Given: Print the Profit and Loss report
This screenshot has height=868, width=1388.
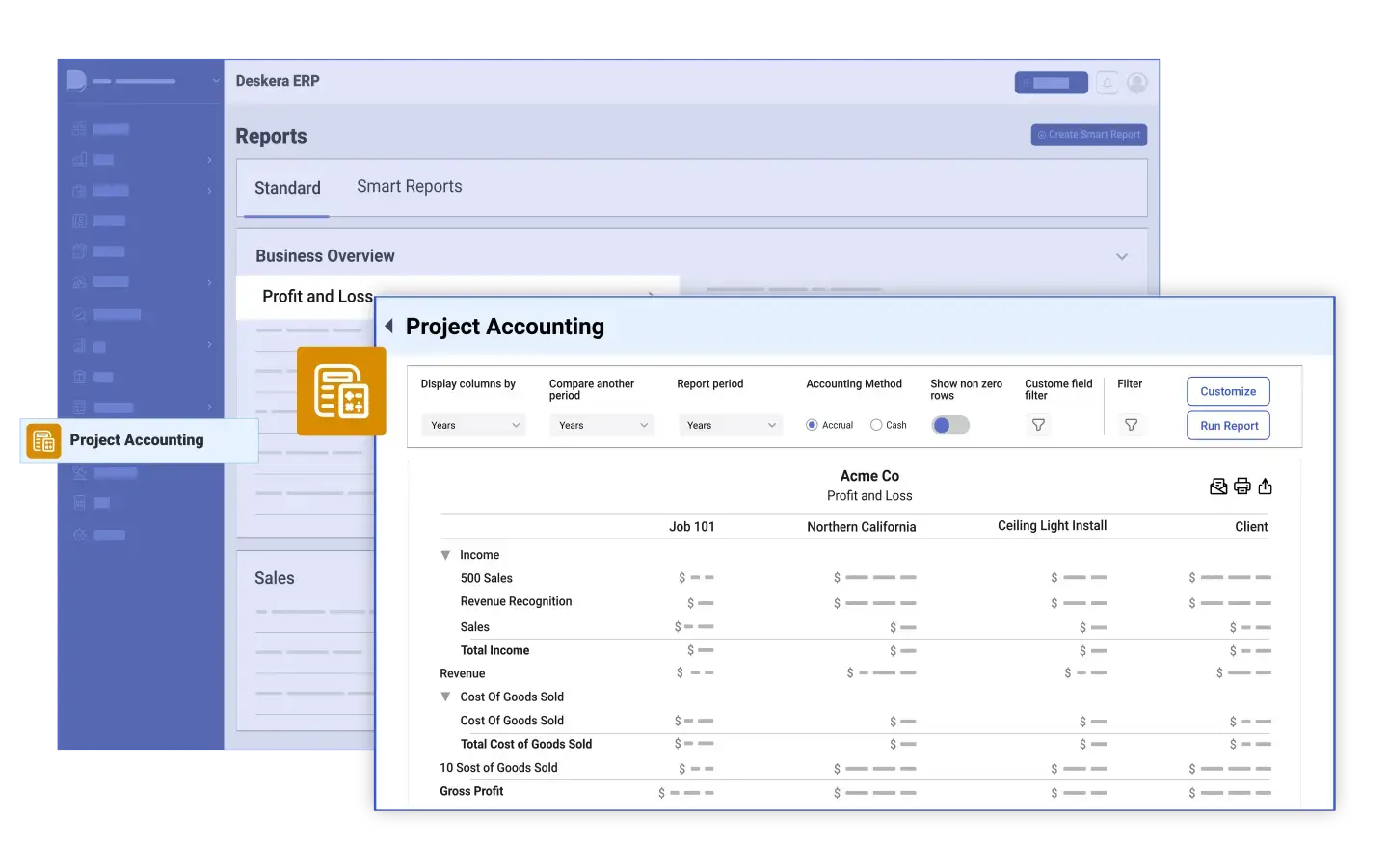Looking at the screenshot, I should click(1241, 487).
